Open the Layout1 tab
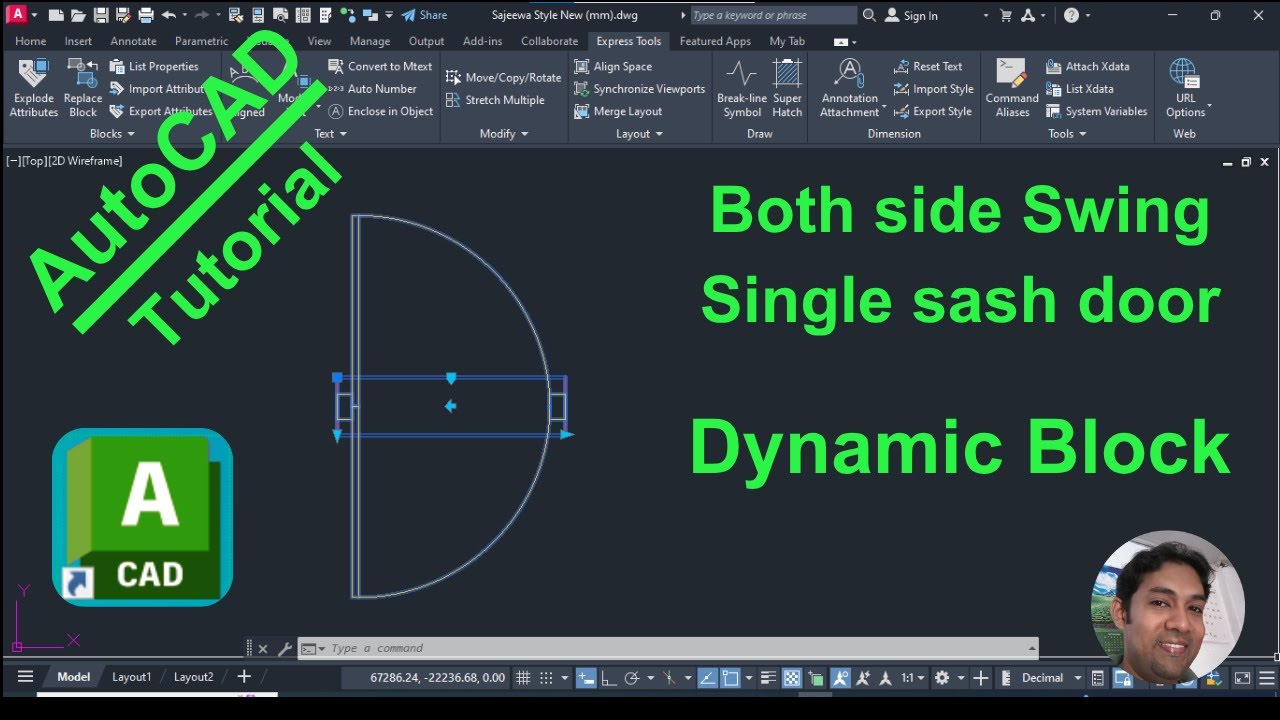The width and height of the screenshot is (1280, 720). (131, 677)
